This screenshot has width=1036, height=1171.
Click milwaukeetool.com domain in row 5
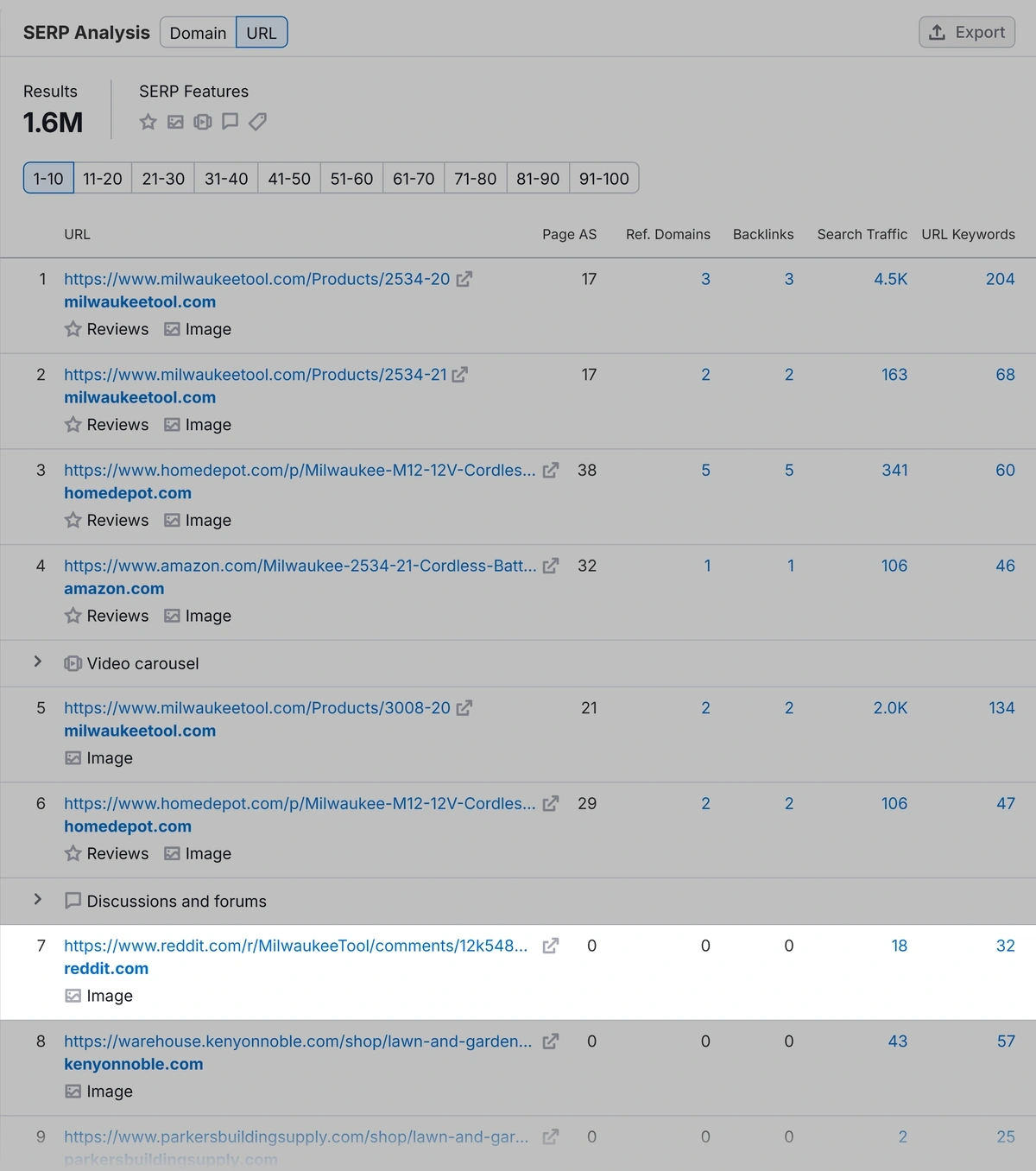[140, 731]
